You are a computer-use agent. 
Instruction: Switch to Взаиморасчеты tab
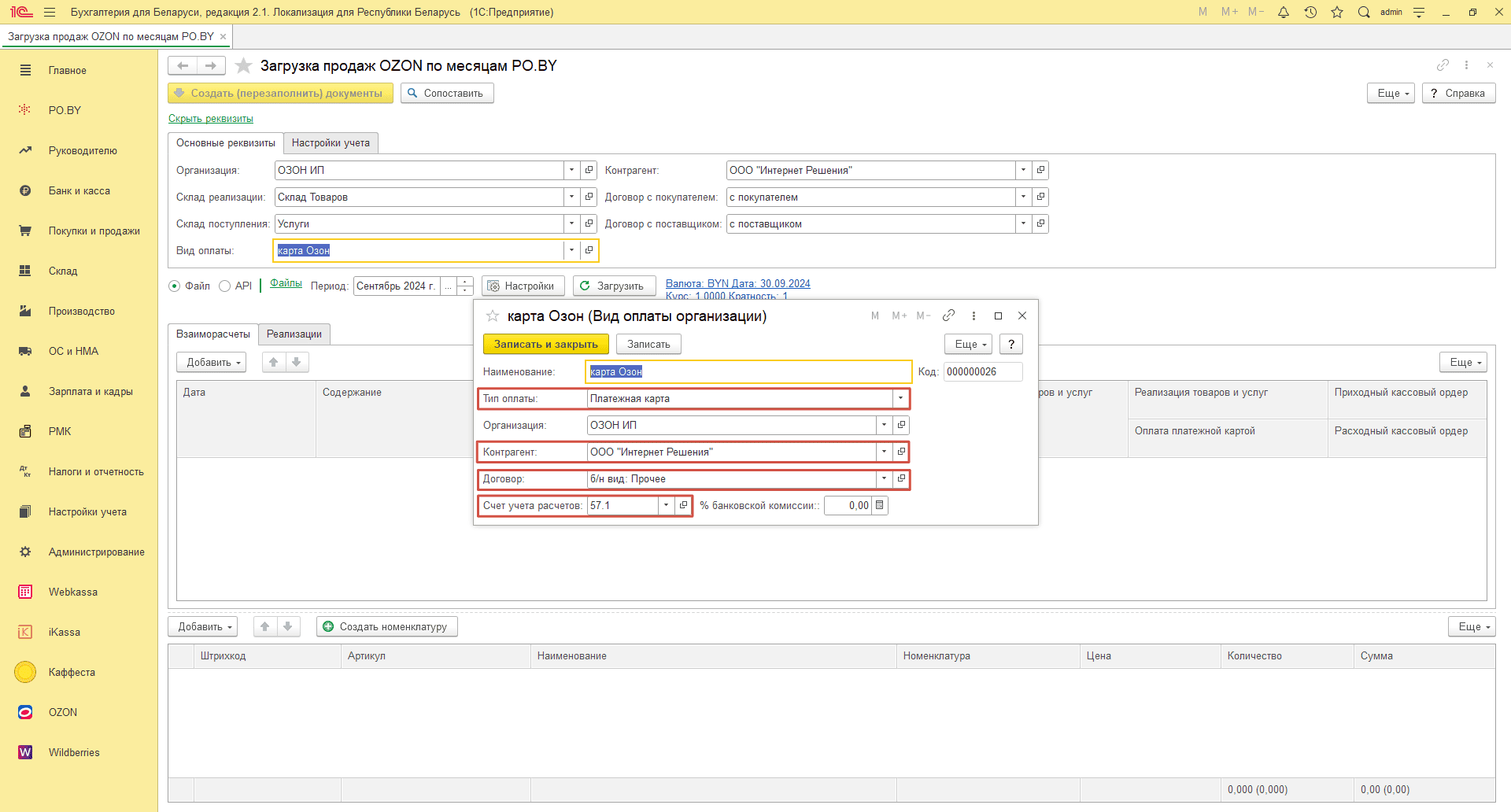click(213, 334)
